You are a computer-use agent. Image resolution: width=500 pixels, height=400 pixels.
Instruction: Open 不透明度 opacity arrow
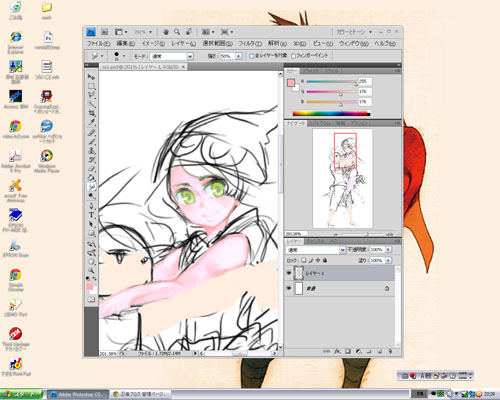coord(388,249)
